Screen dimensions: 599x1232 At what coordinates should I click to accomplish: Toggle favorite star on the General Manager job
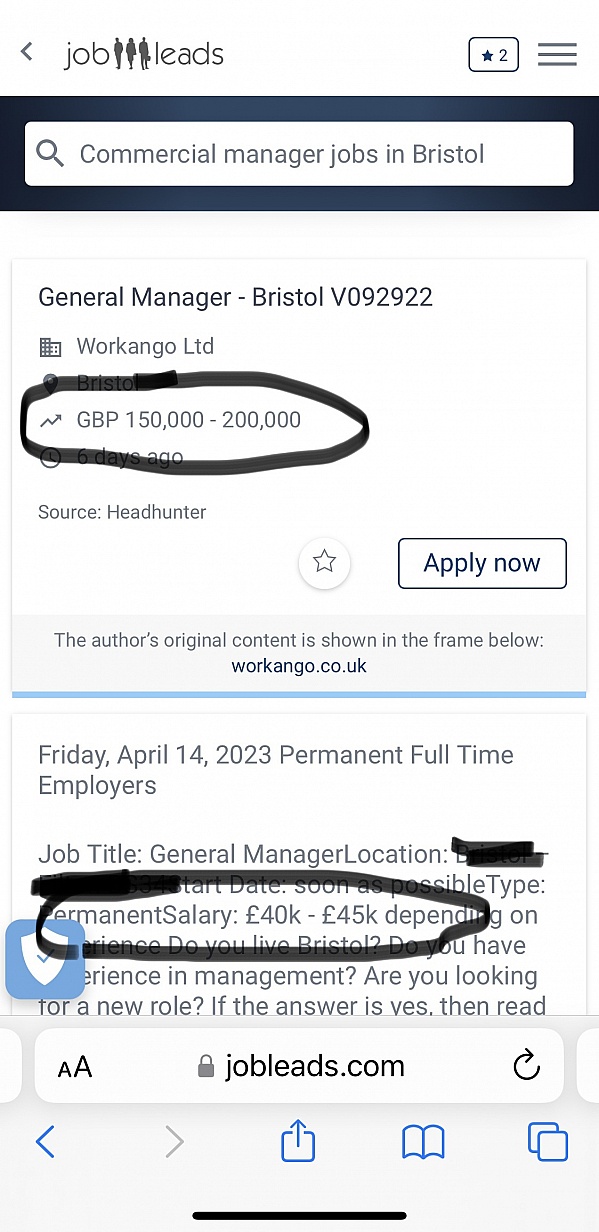[x=324, y=563]
